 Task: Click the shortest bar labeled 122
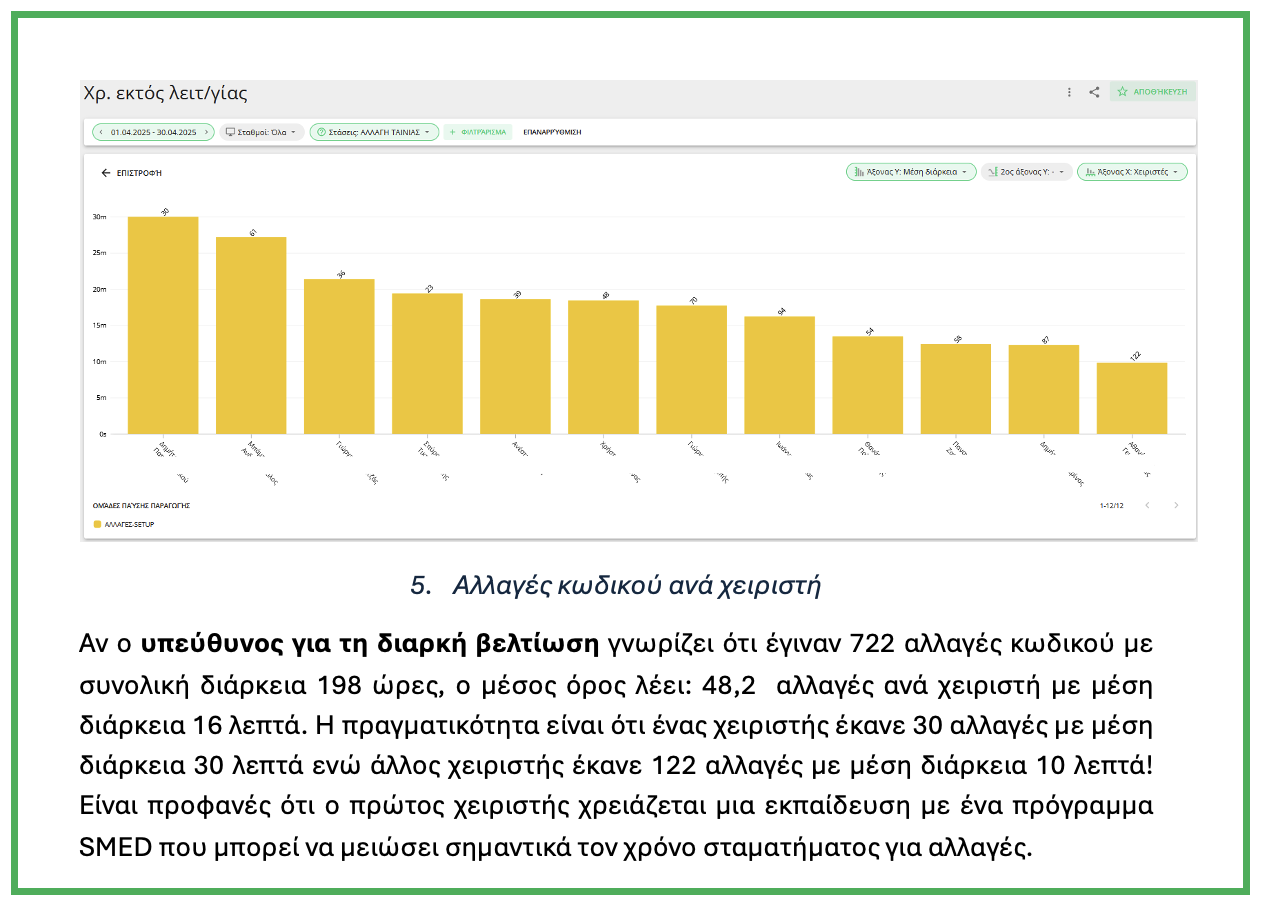1131,398
